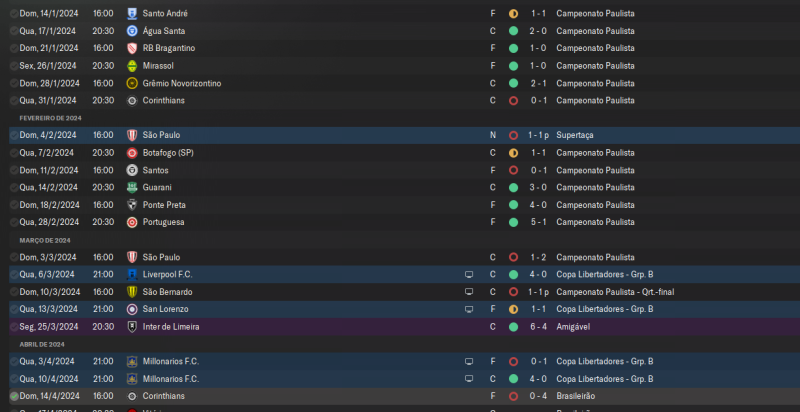Click the Inter de Limeira badge
This screenshot has width=800, height=412.
tap(132, 326)
